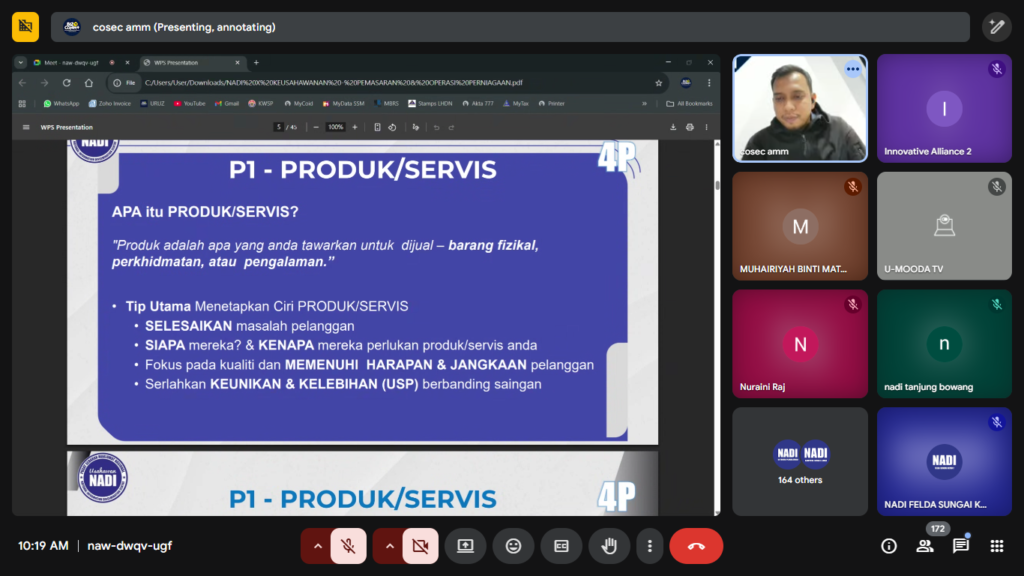Click the annotation pen icon at top right
This screenshot has height=576, width=1024.
(x=996, y=27)
